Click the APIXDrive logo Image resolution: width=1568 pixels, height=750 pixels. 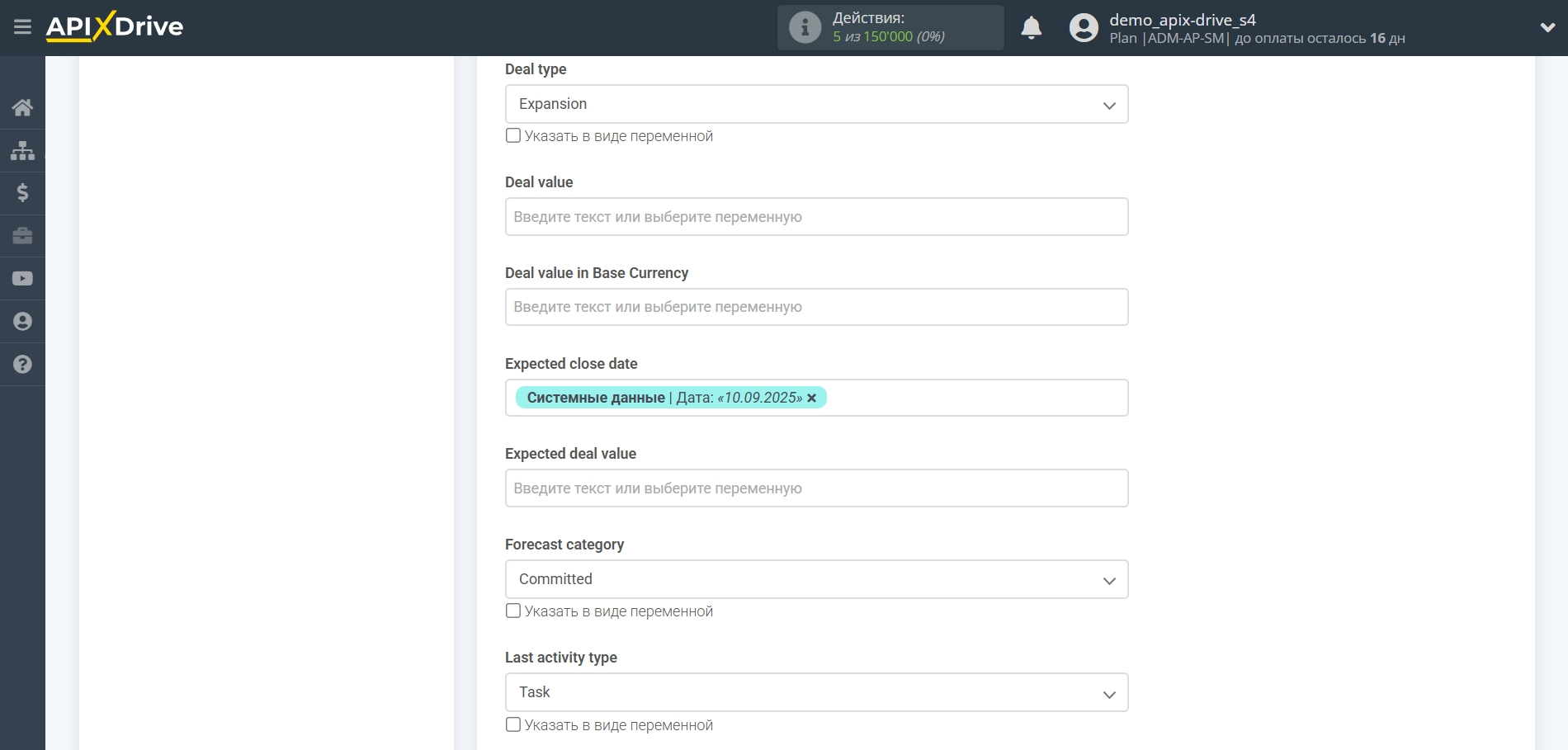(115, 26)
